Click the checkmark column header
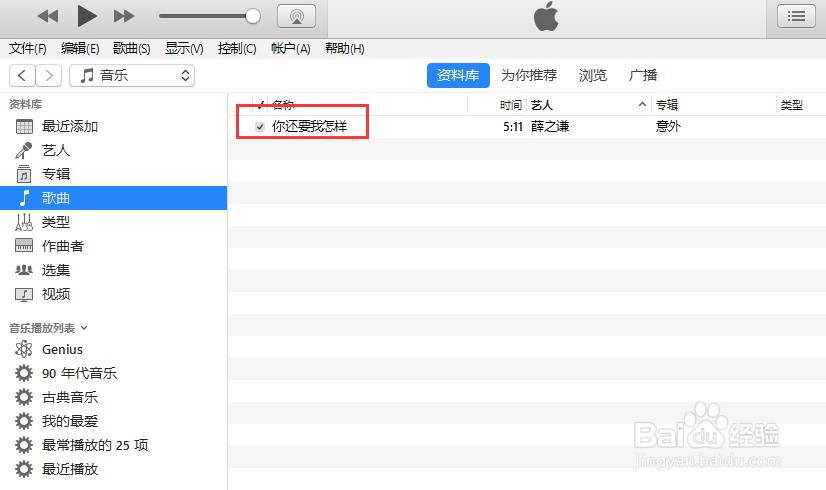The height and width of the screenshot is (490, 826). 260,105
